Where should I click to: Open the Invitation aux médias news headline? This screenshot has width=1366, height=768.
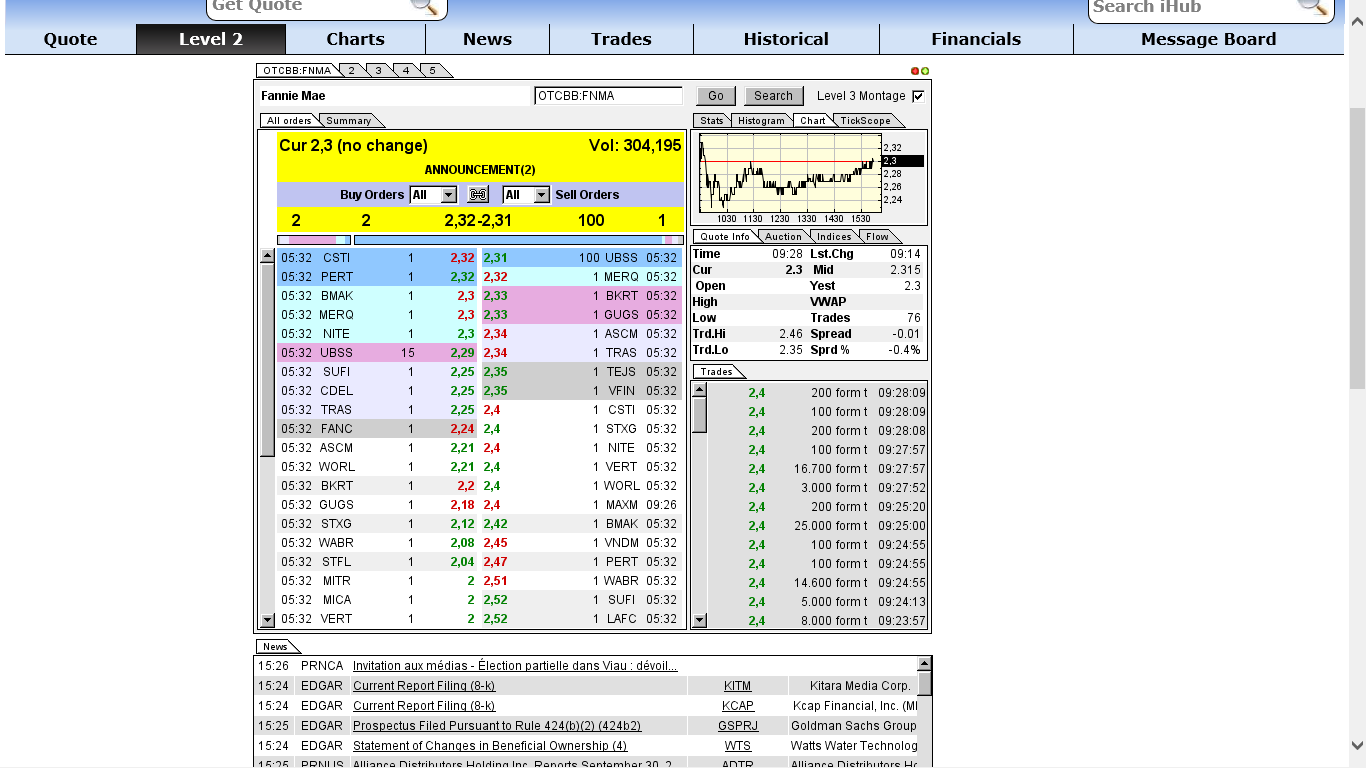click(x=515, y=666)
